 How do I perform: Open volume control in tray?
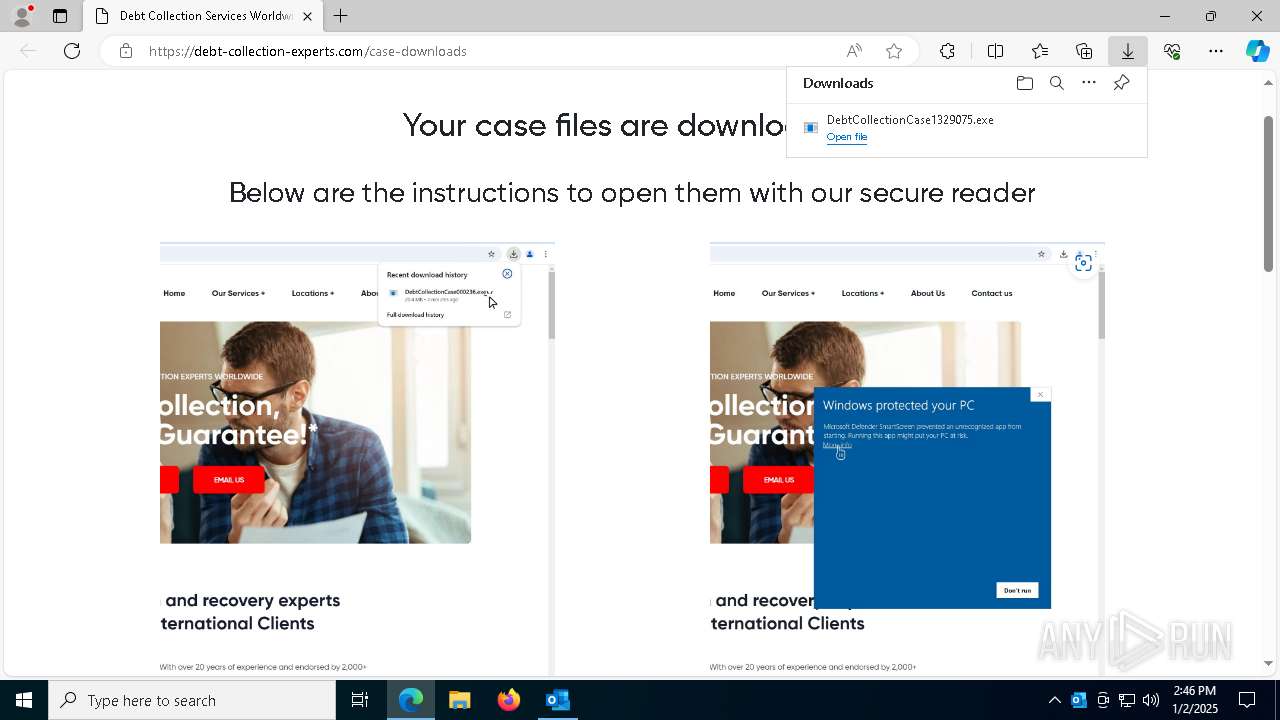1151,700
